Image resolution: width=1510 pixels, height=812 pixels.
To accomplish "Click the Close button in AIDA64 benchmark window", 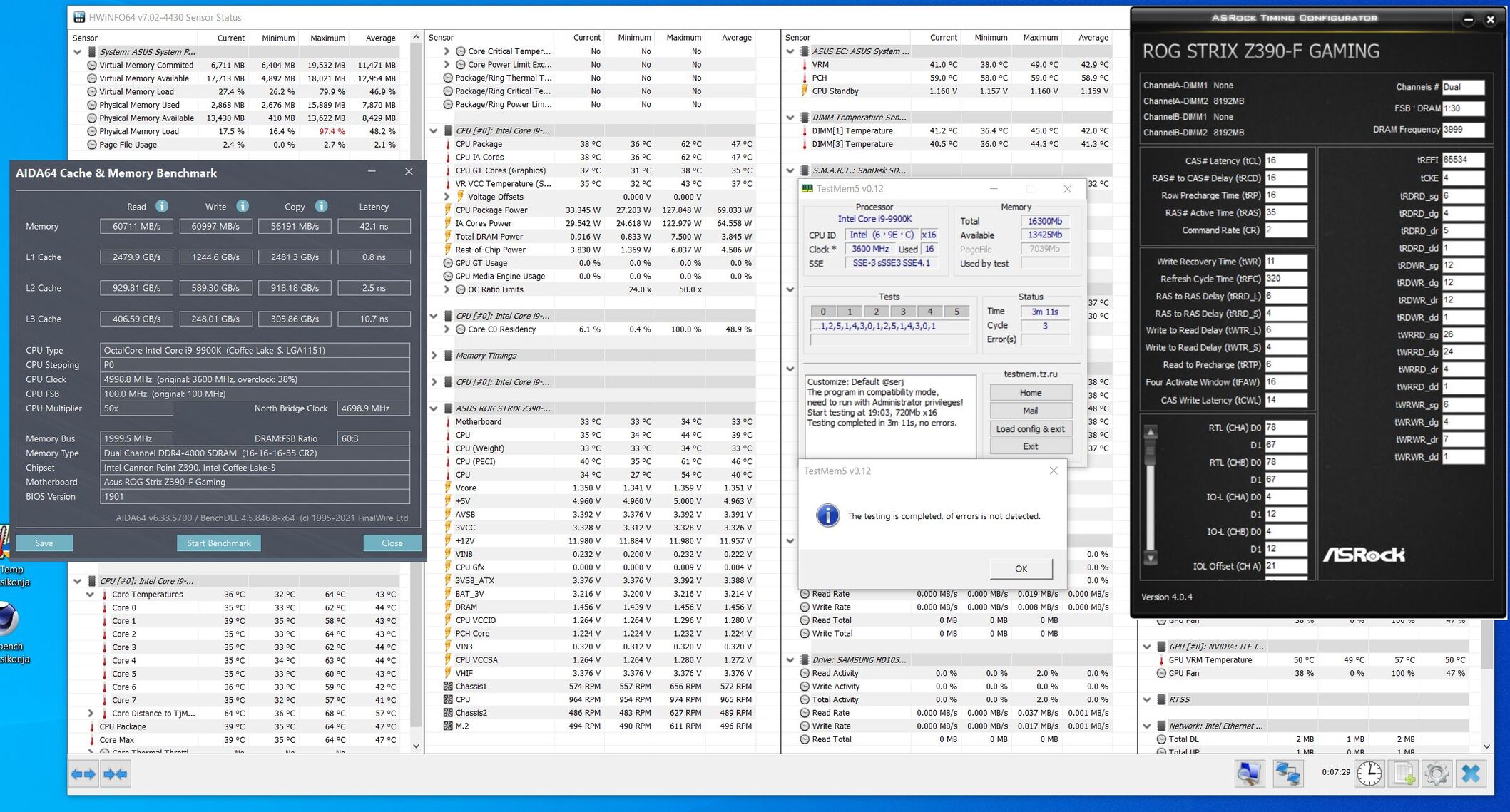I will point(392,543).
